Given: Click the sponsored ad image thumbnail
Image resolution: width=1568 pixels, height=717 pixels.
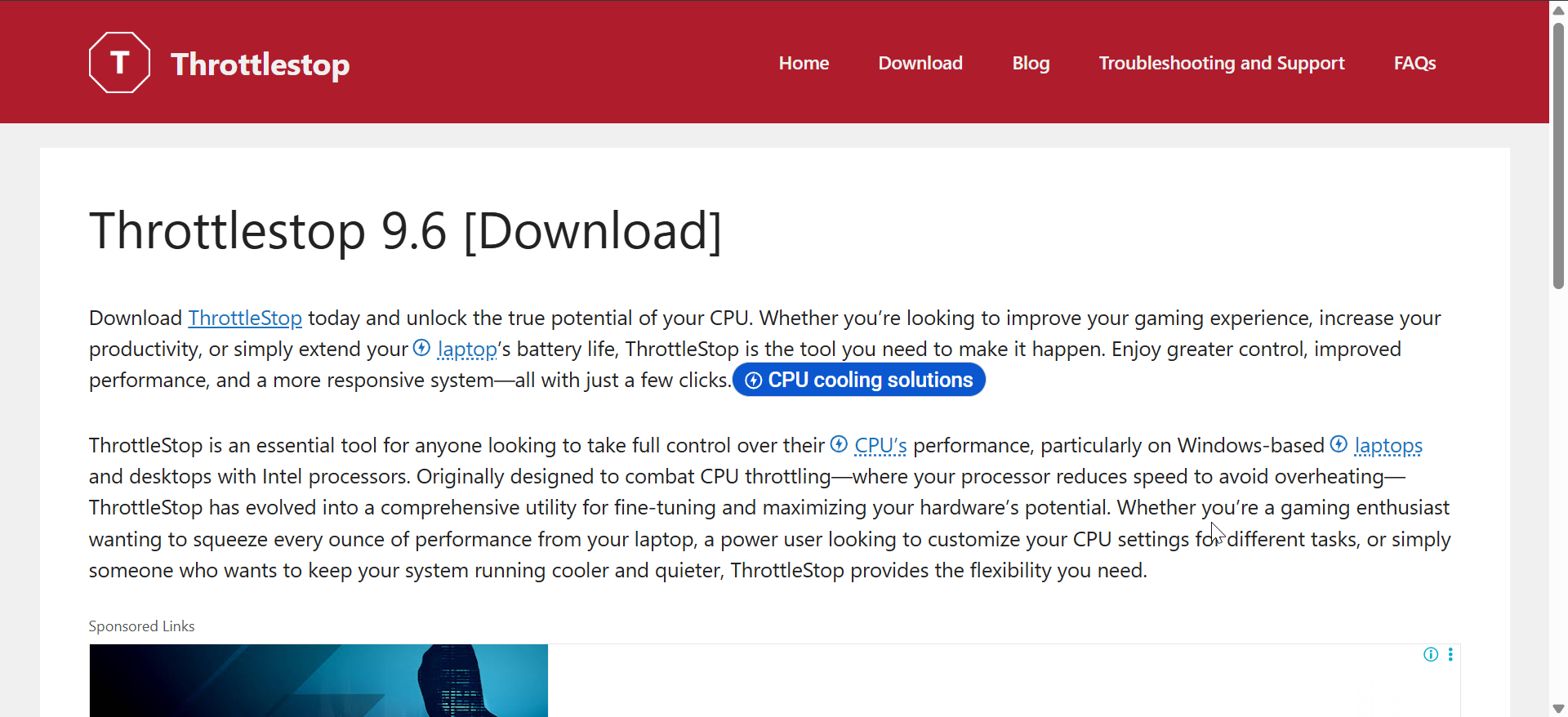Looking at the screenshot, I should [x=318, y=679].
